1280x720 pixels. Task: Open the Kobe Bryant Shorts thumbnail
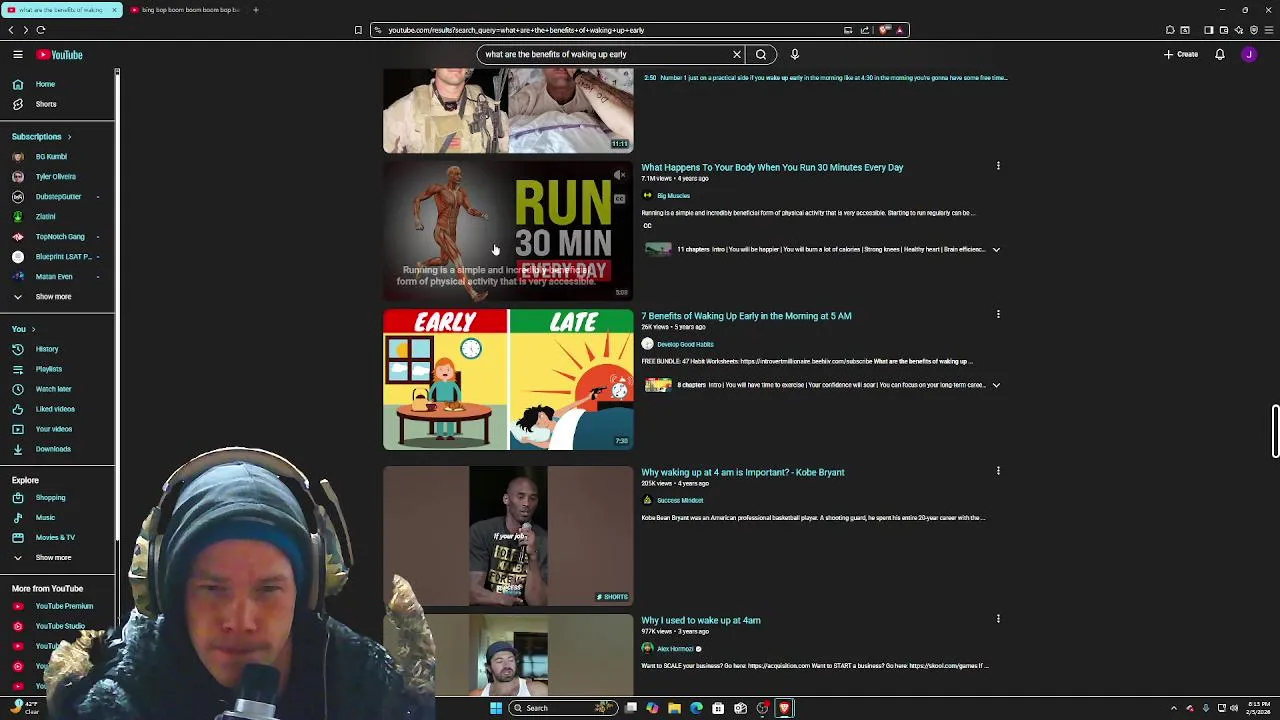[508, 536]
